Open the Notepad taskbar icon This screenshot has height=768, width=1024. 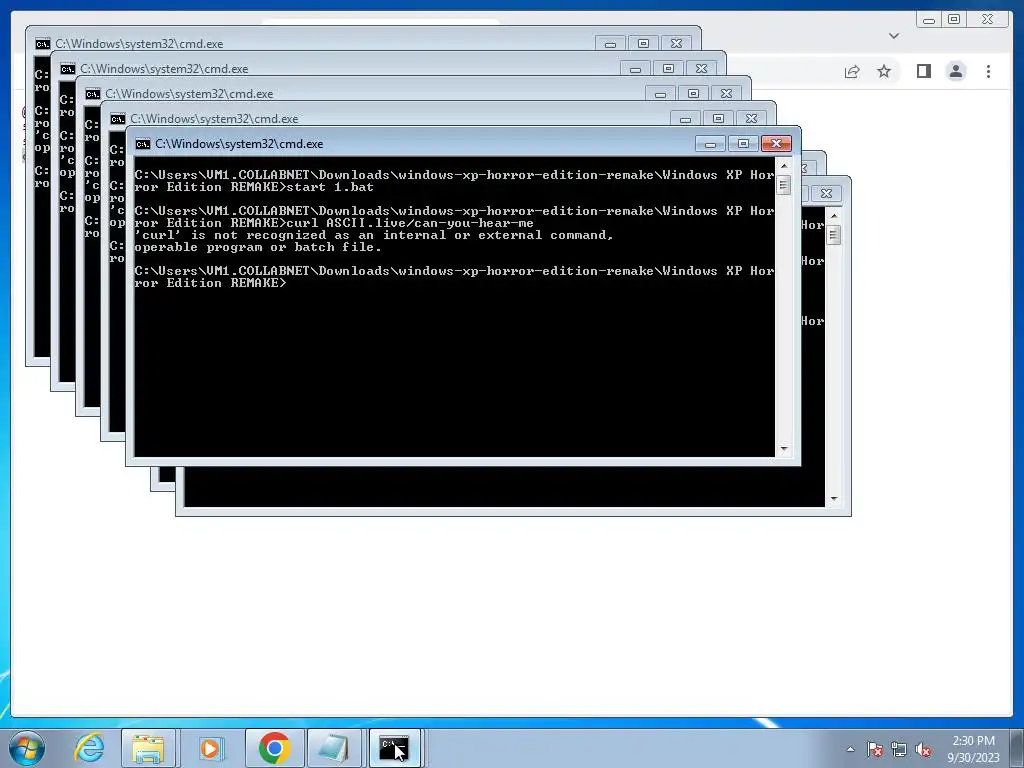tap(334, 748)
